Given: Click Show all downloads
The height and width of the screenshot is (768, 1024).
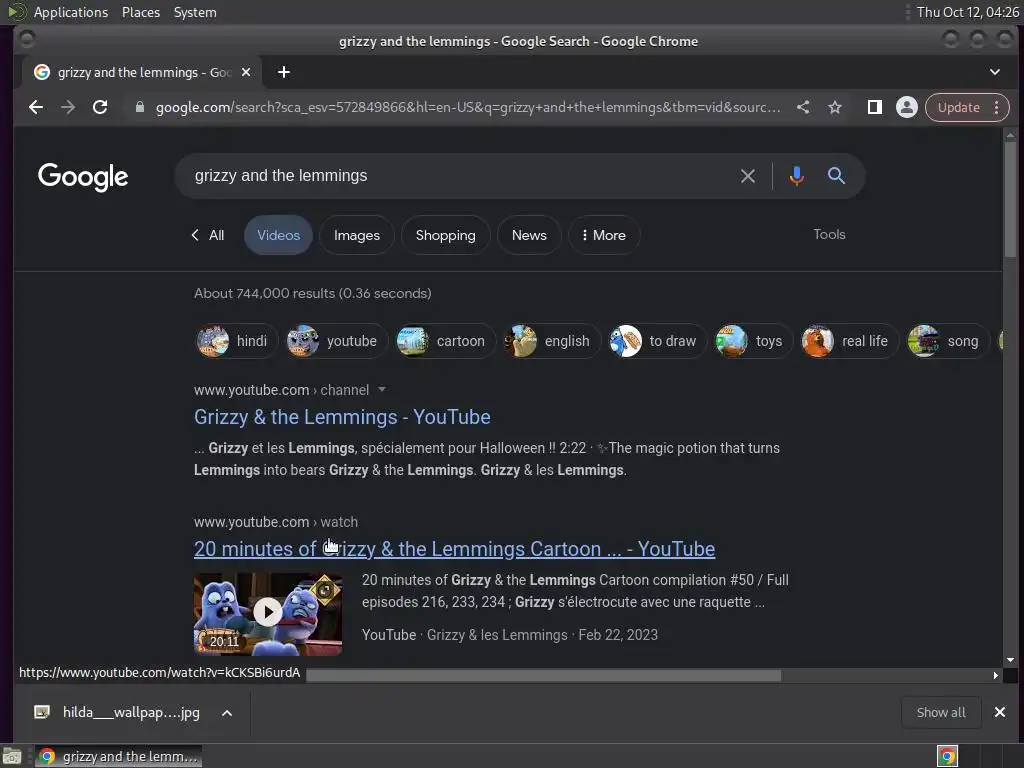Looking at the screenshot, I should pyautogui.click(x=941, y=712).
